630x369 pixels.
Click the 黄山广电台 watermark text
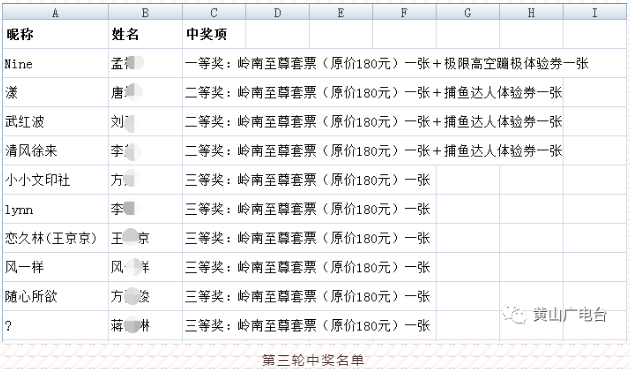(569, 314)
